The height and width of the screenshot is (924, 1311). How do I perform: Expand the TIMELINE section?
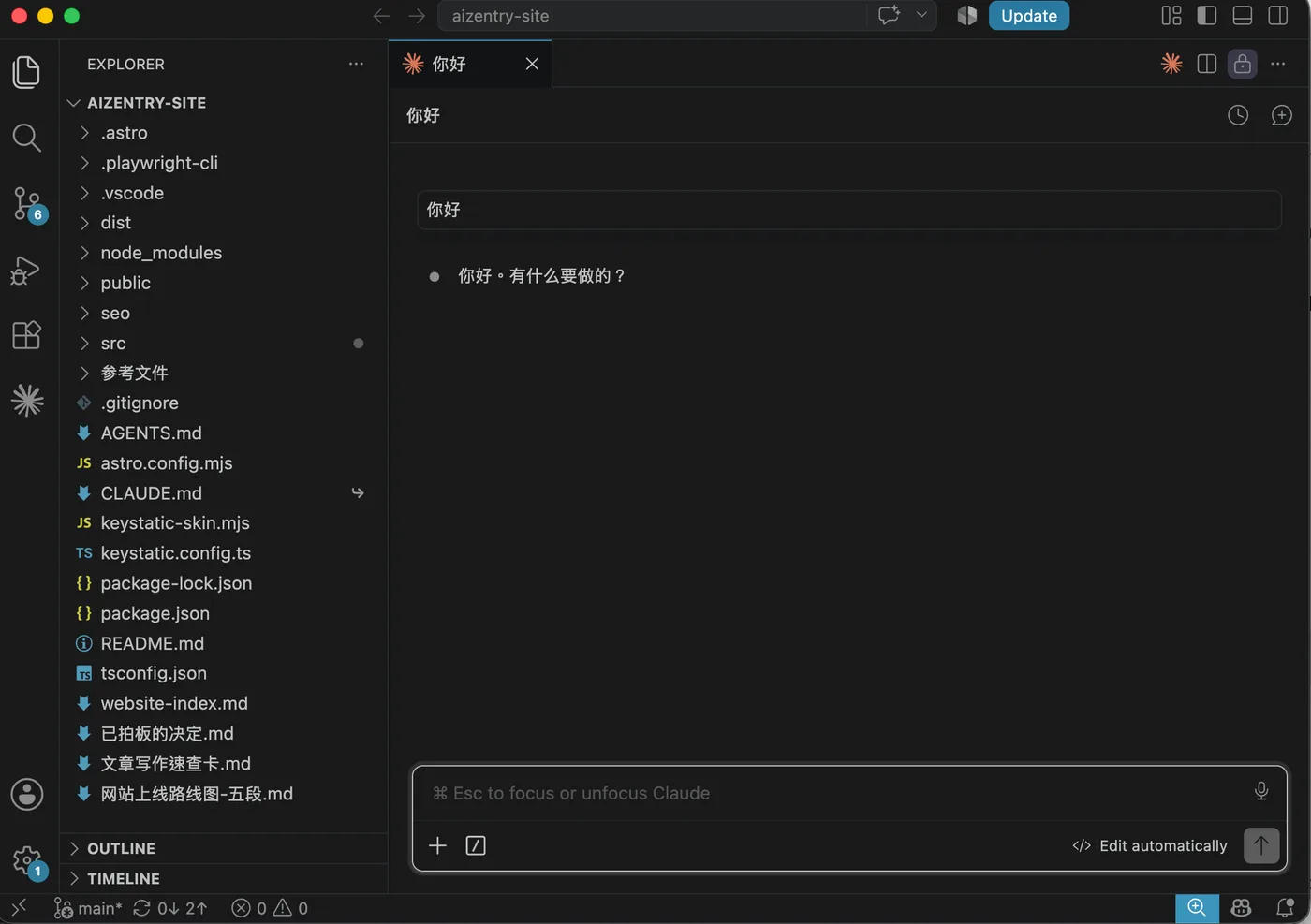pyautogui.click(x=225, y=878)
